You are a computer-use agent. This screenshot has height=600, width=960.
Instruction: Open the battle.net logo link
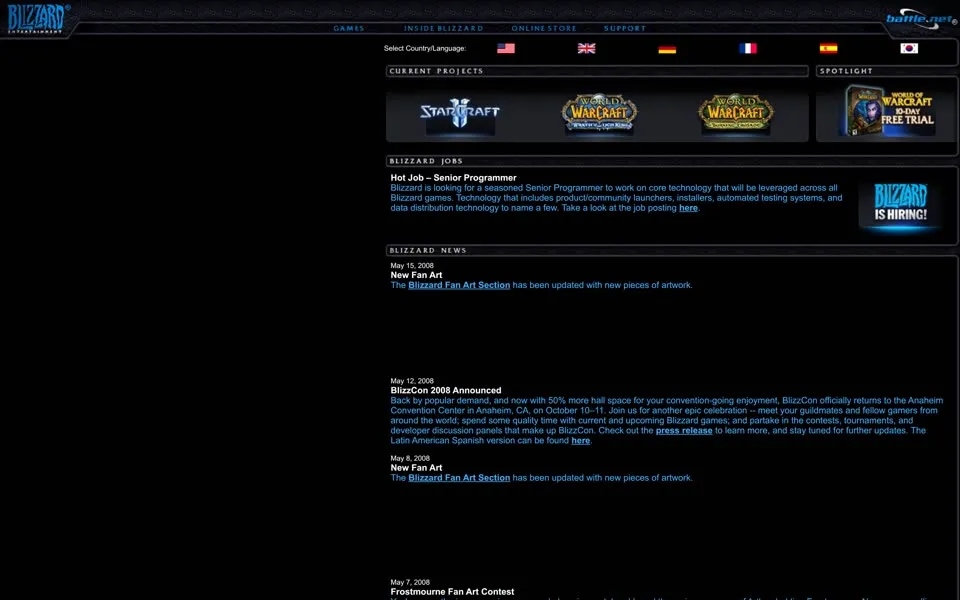click(920, 18)
